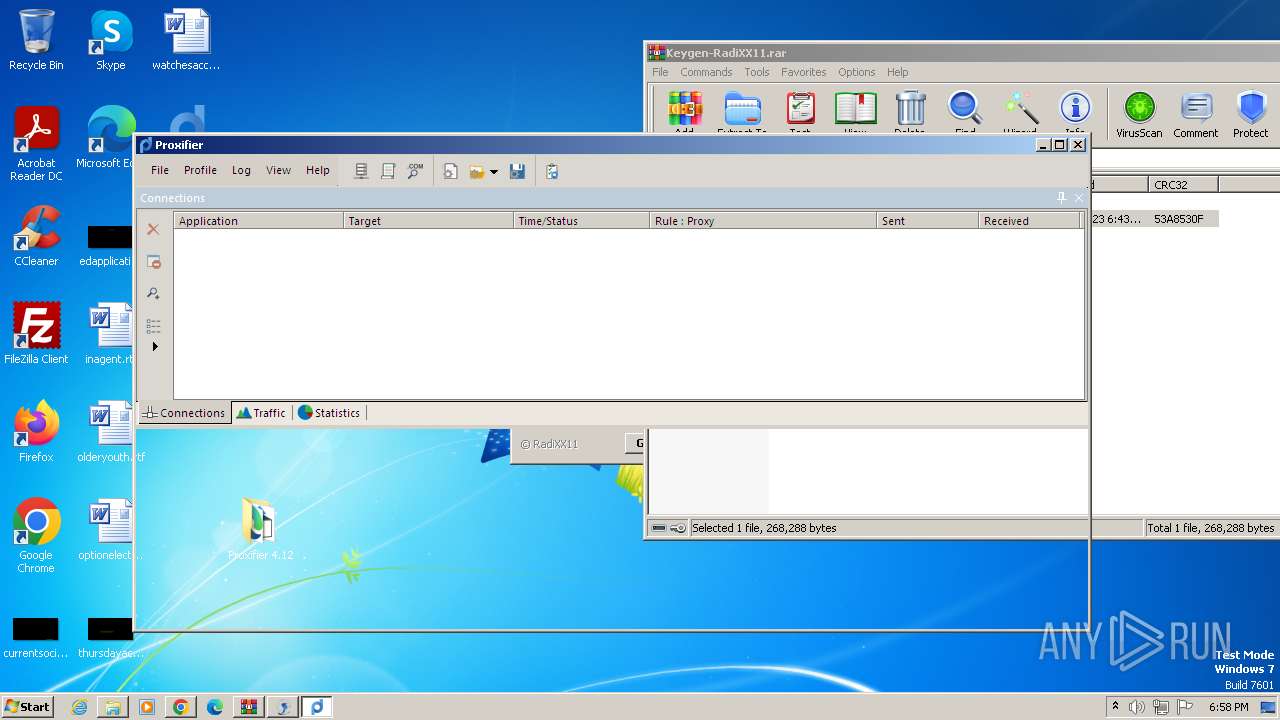1280x720 pixels.
Task: Switch to the Connections tab
Action: click(x=184, y=412)
